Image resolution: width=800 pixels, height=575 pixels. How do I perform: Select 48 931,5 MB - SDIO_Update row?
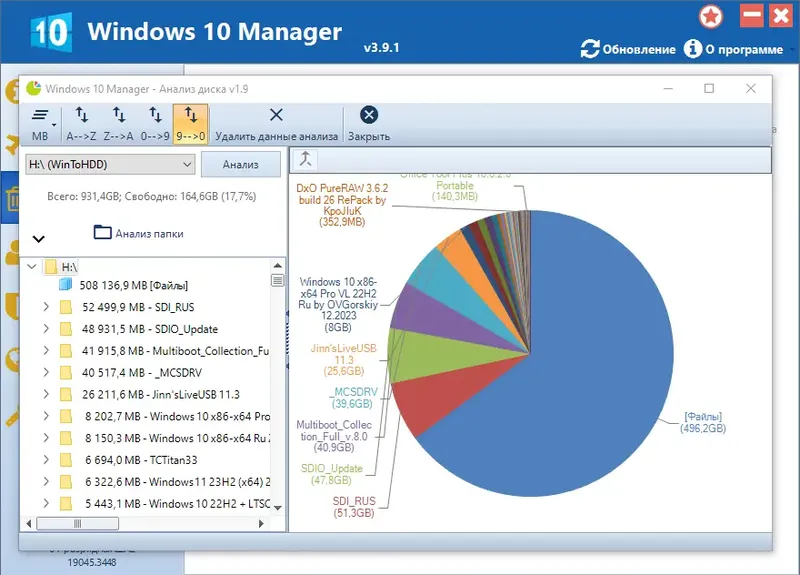click(x=150, y=329)
